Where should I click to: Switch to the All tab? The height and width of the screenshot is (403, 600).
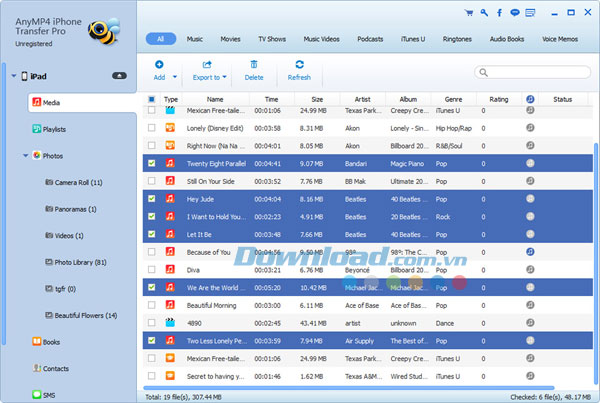coord(161,39)
